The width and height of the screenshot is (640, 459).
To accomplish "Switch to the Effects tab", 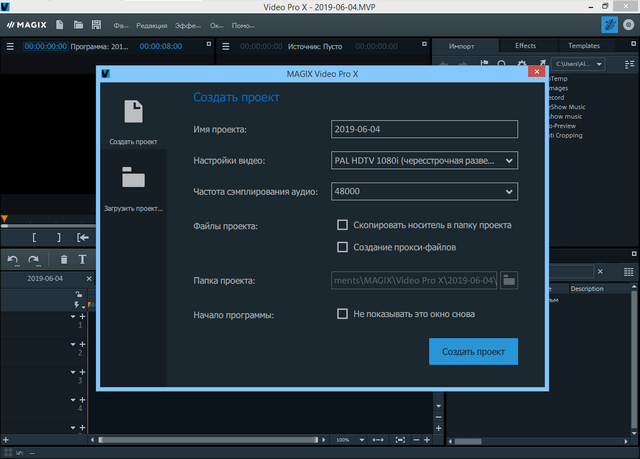I will pos(525,46).
